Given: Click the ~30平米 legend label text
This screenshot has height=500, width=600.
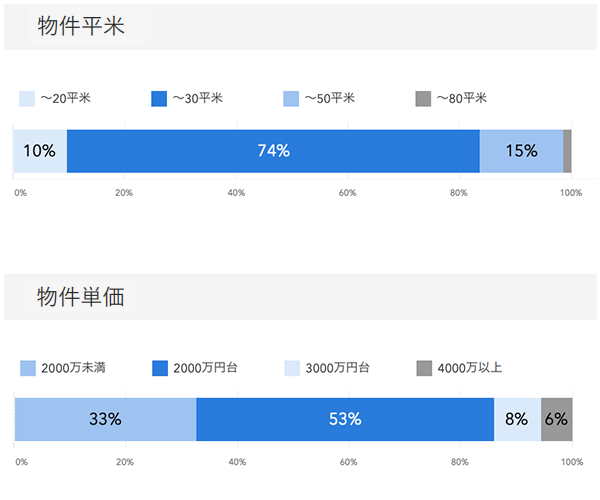Looking at the screenshot, I should click(x=197, y=98).
